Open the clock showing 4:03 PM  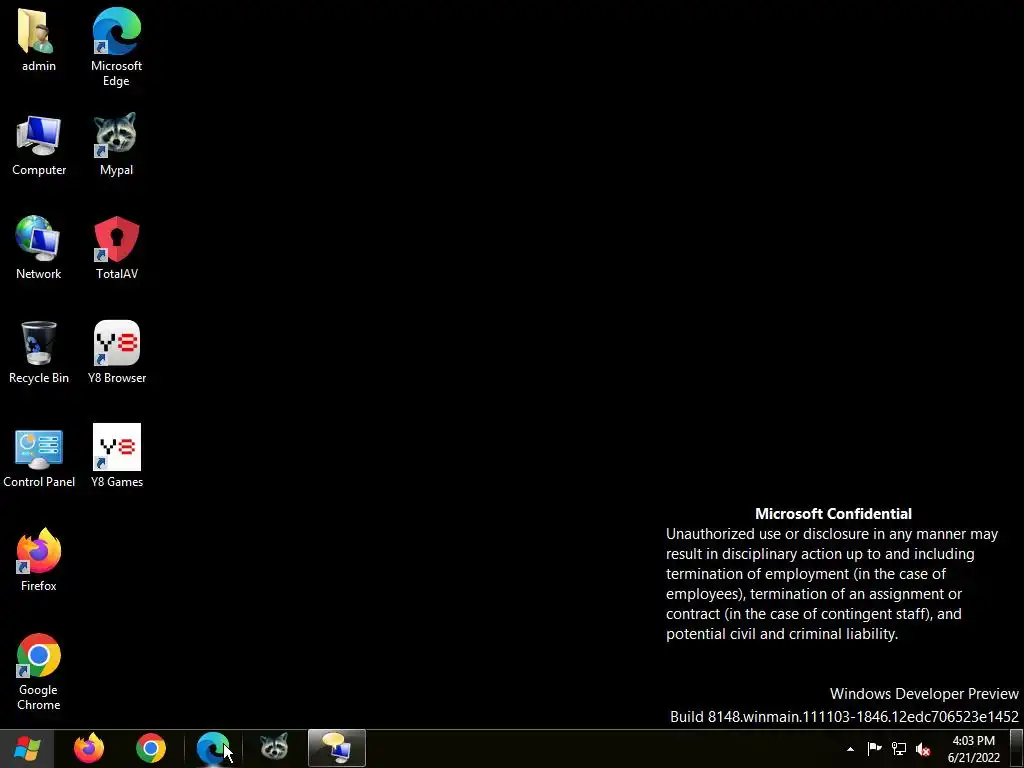click(974, 749)
